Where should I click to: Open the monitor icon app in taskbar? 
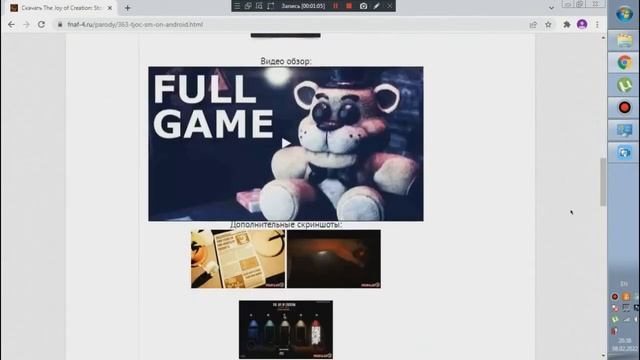click(624, 130)
